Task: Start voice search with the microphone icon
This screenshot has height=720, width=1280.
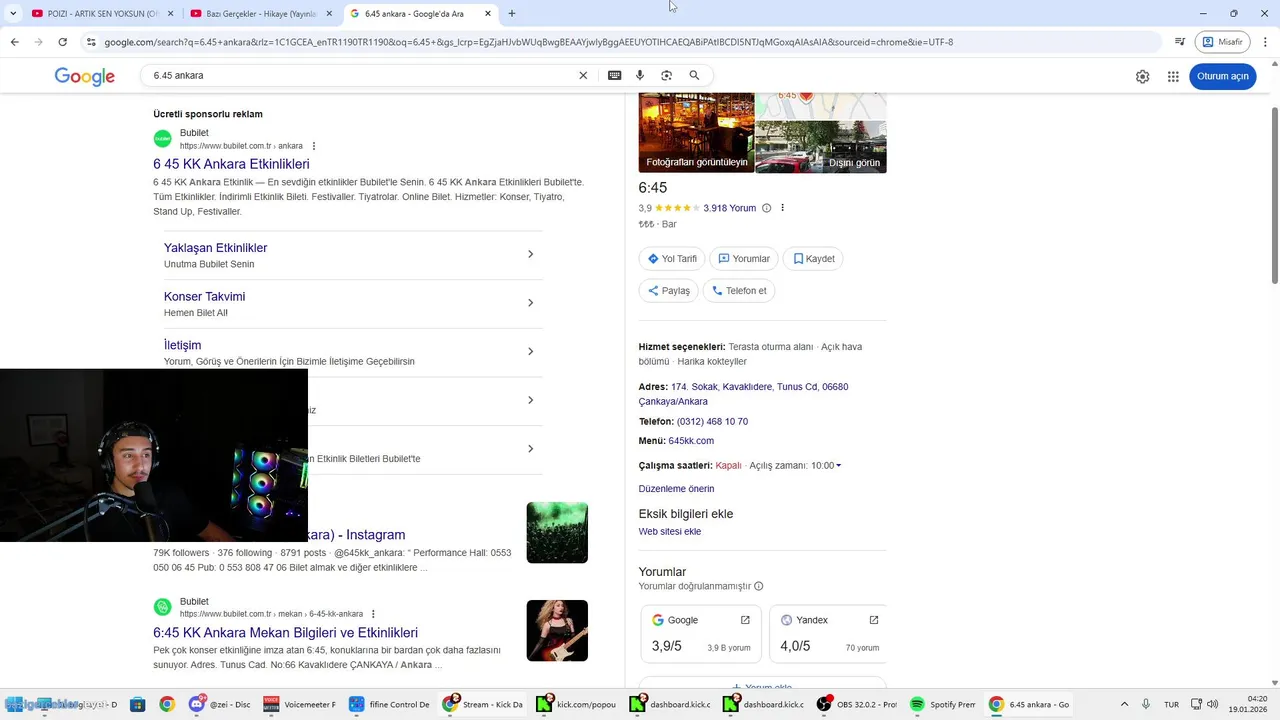Action: pos(640,76)
